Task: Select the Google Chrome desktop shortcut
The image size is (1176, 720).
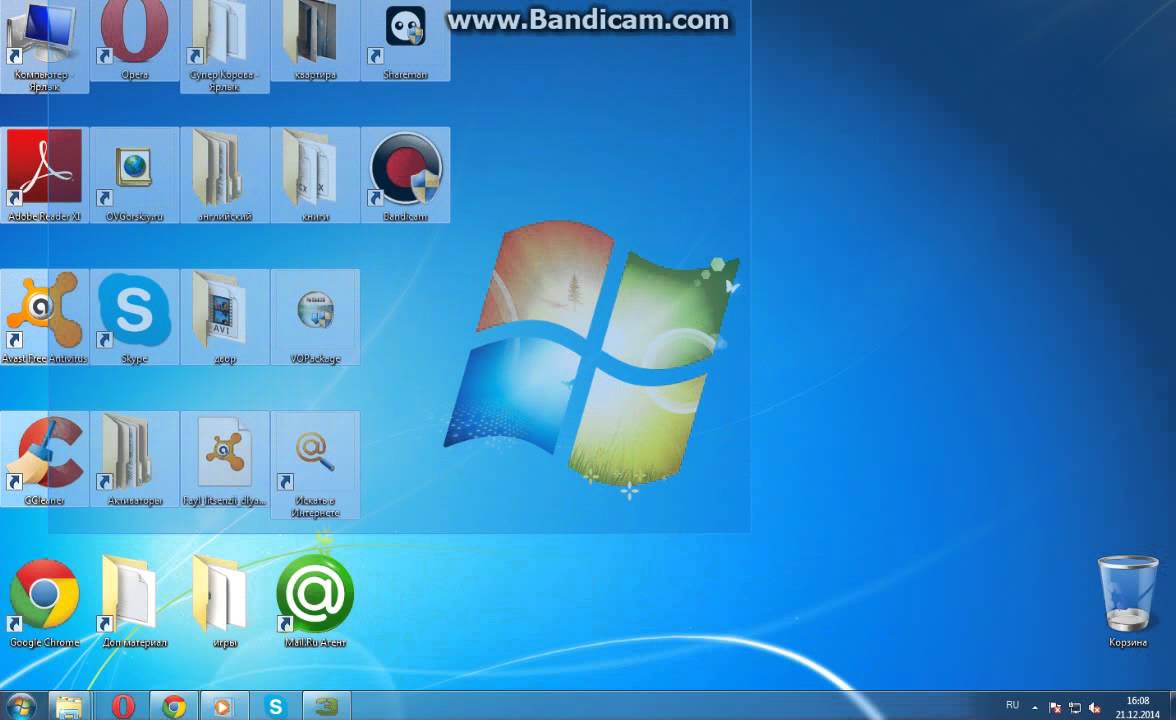Action: tap(44, 602)
